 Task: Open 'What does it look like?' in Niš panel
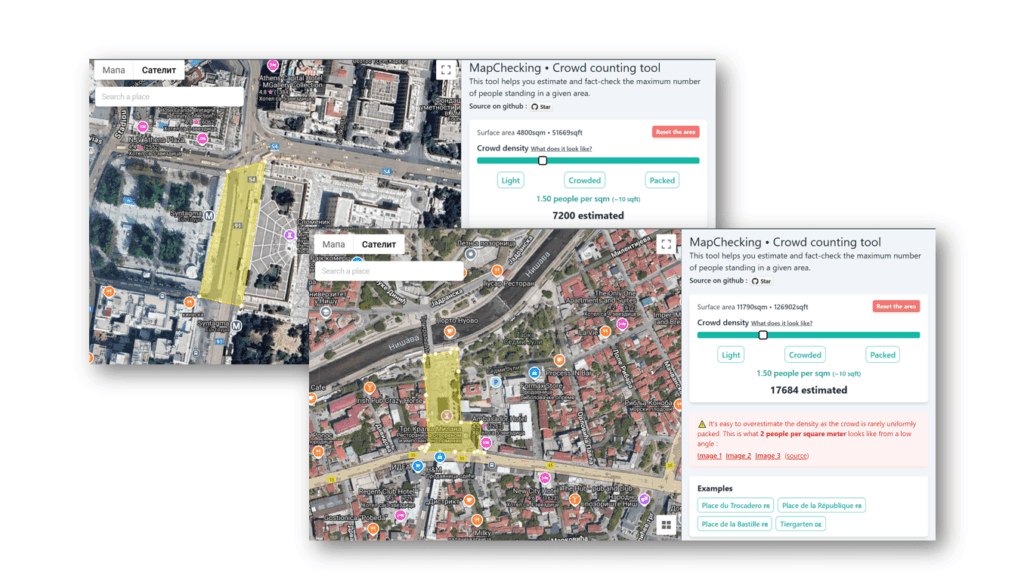coord(782,323)
